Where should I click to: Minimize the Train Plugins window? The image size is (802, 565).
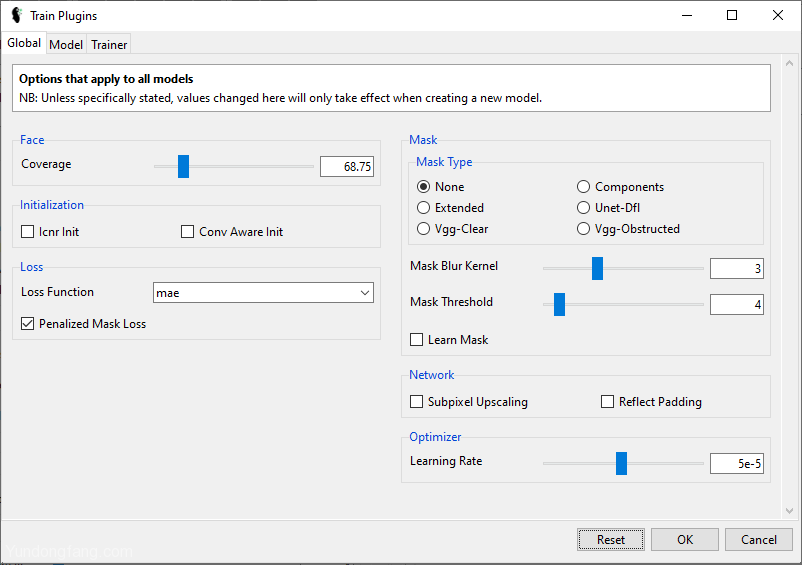coord(687,15)
